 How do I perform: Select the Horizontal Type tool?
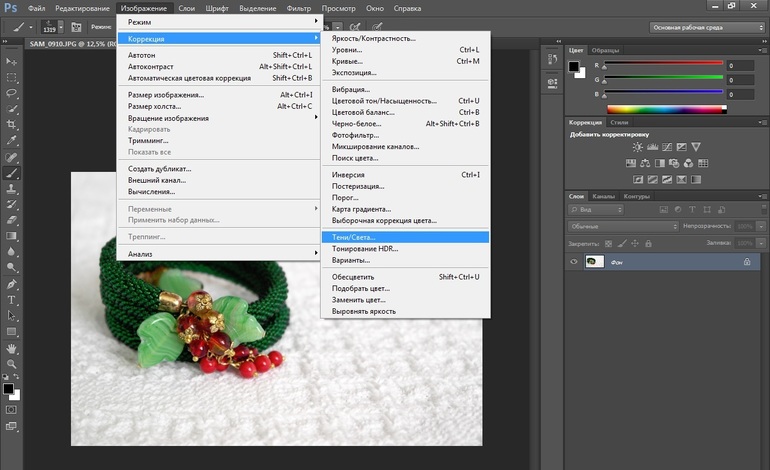tap(12, 299)
